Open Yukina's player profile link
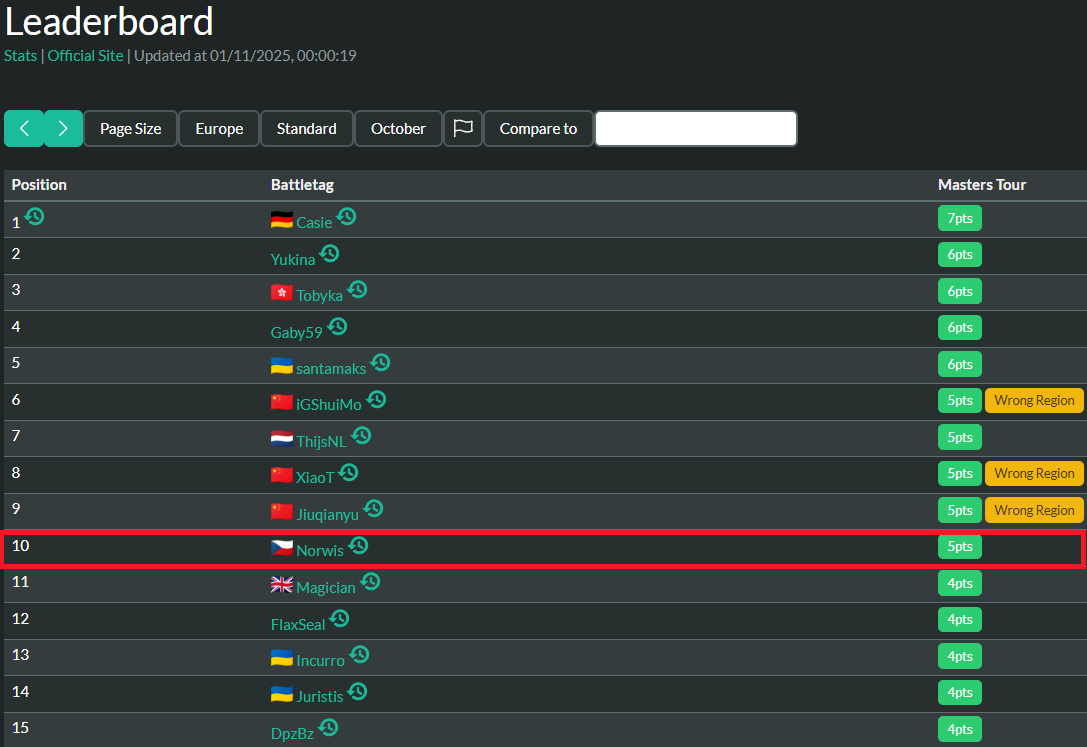This screenshot has height=747, width=1087. 293,259
